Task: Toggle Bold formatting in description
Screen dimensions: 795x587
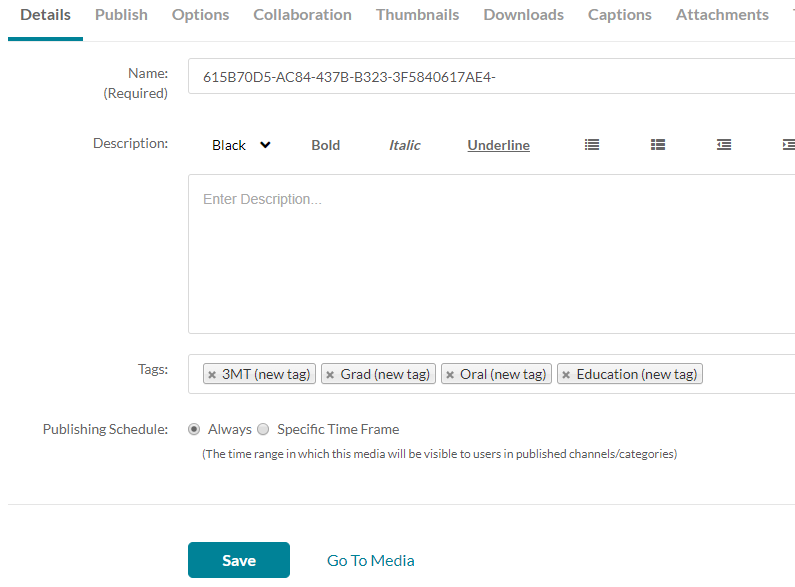Action: tap(326, 145)
